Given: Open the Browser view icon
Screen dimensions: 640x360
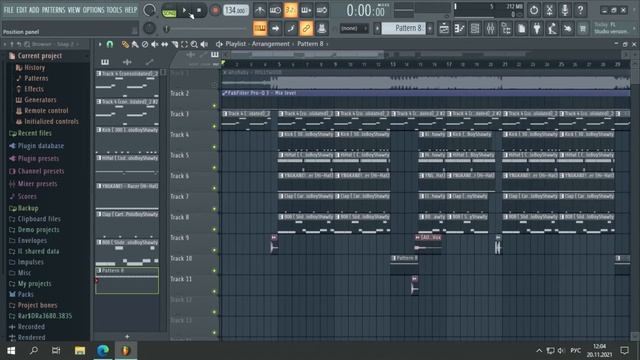Looking at the screenshot, I should click(x=506, y=28).
